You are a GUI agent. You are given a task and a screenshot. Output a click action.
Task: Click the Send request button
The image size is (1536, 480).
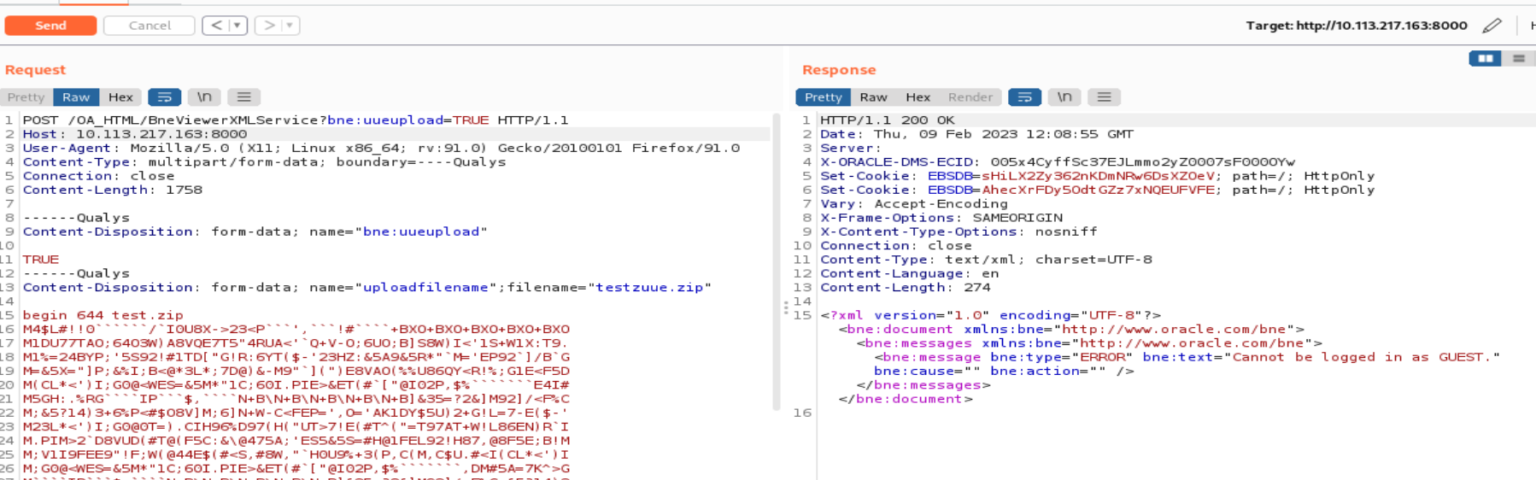(50, 25)
